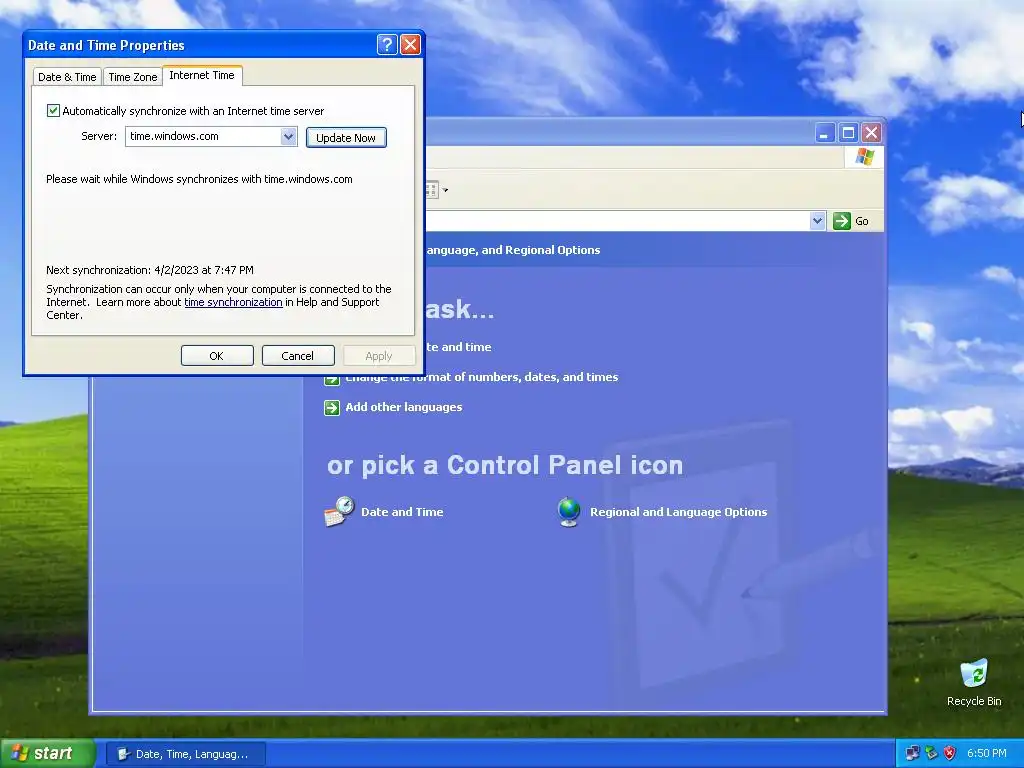1024x768 pixels.
Task: Click the 'Next synchronization: 4/2/2023 at 7:47 PM' text
Action: coord(150,270)
